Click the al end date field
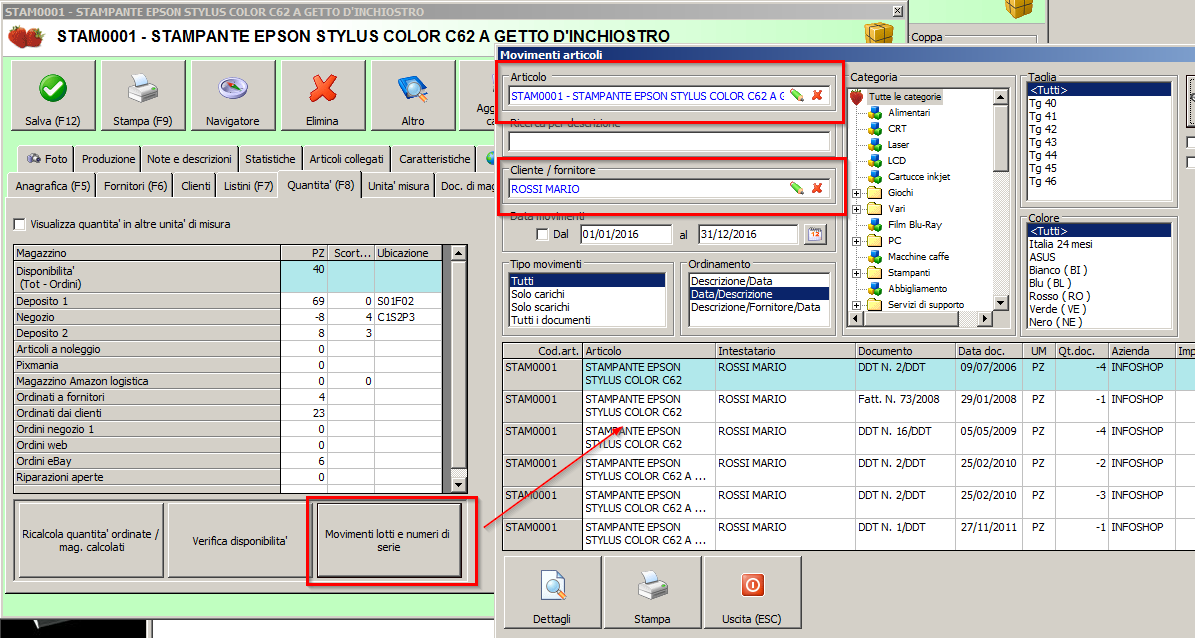 point(748,234)
